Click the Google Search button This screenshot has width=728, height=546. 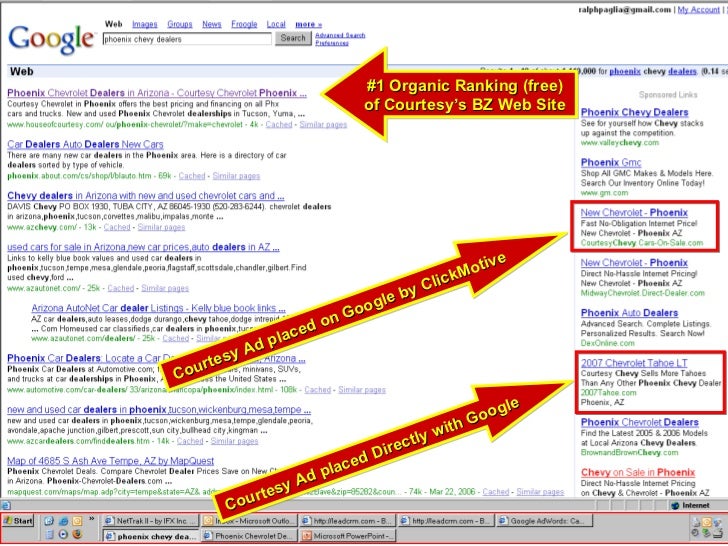(293, 38)
